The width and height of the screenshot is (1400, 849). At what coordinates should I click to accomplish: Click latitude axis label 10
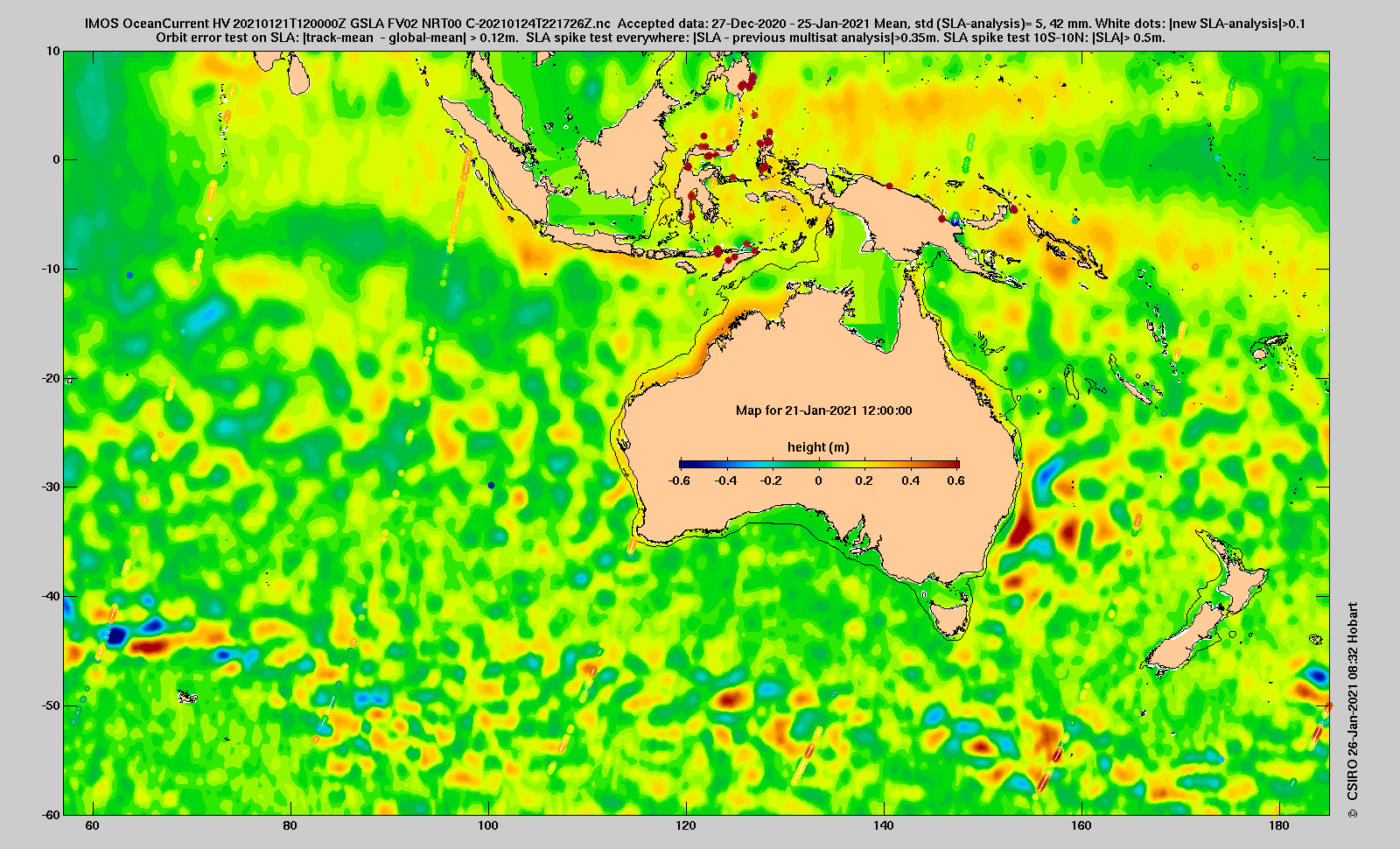53,51
